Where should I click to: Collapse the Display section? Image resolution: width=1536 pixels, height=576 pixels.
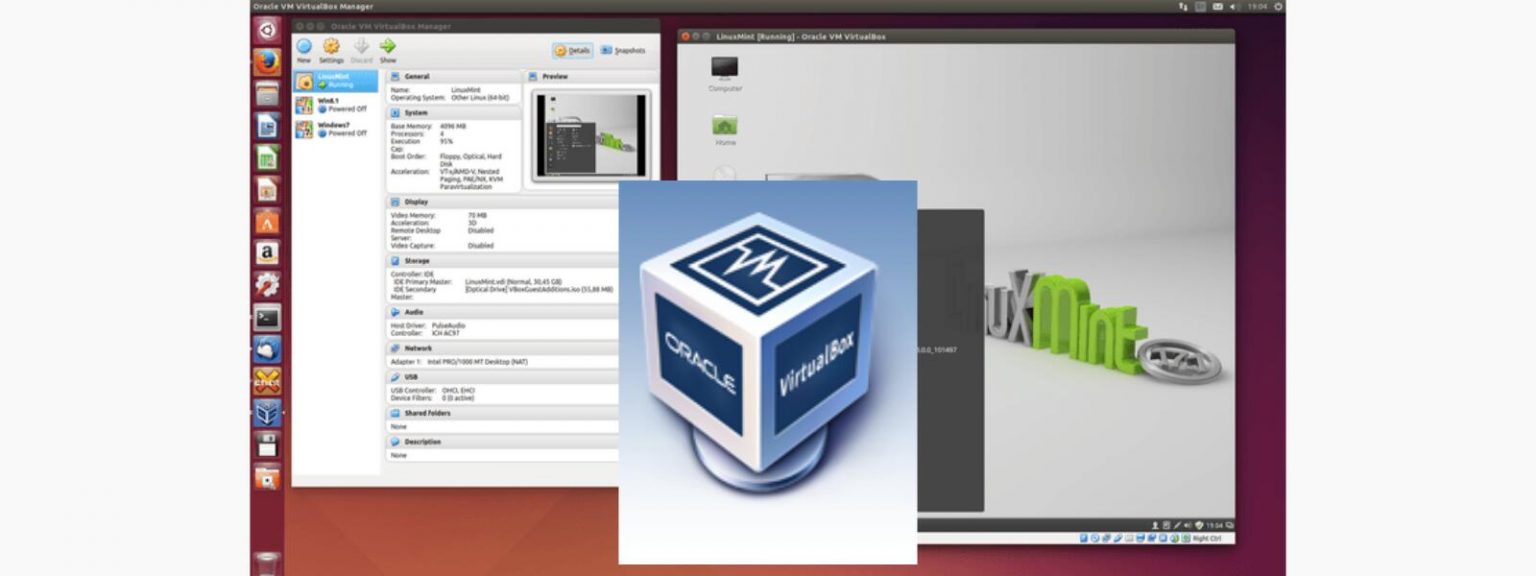click(408, 201)
